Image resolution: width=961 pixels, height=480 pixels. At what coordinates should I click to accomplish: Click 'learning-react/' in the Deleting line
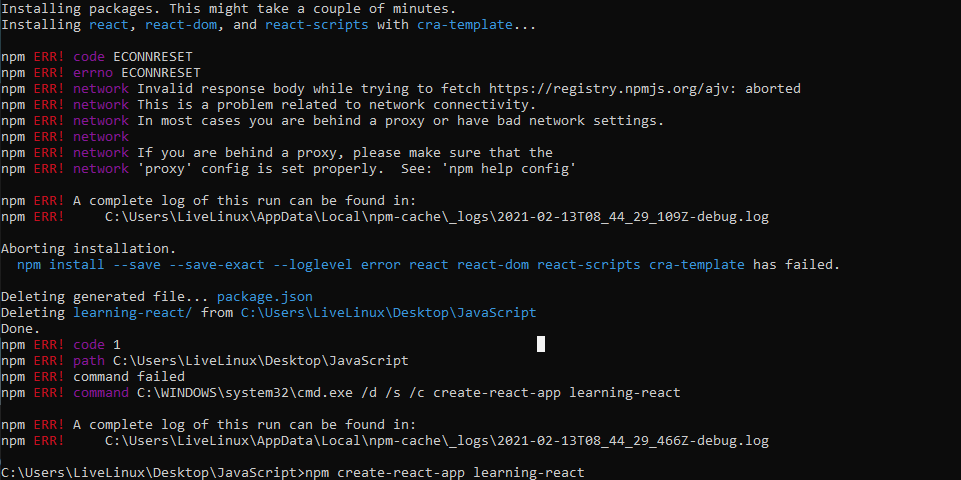(132, 313)
